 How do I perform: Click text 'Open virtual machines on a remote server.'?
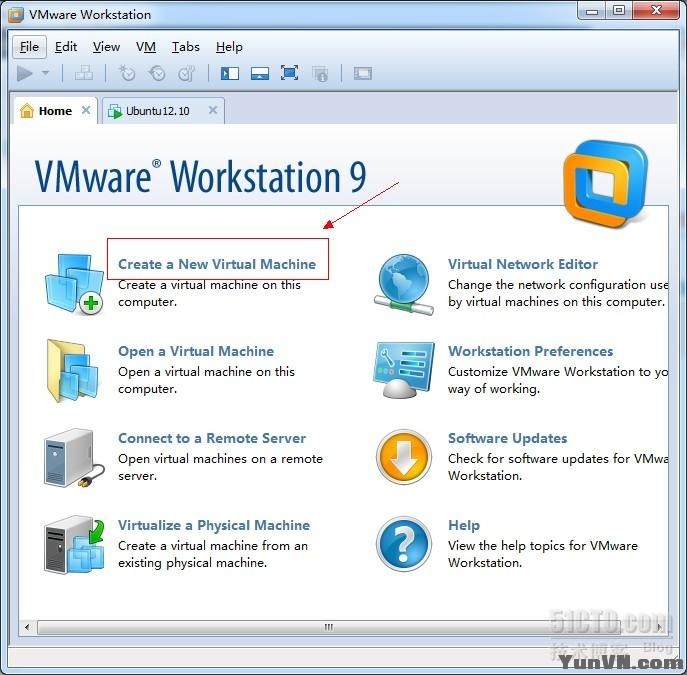pyautogui.click(x=220, y=467)
